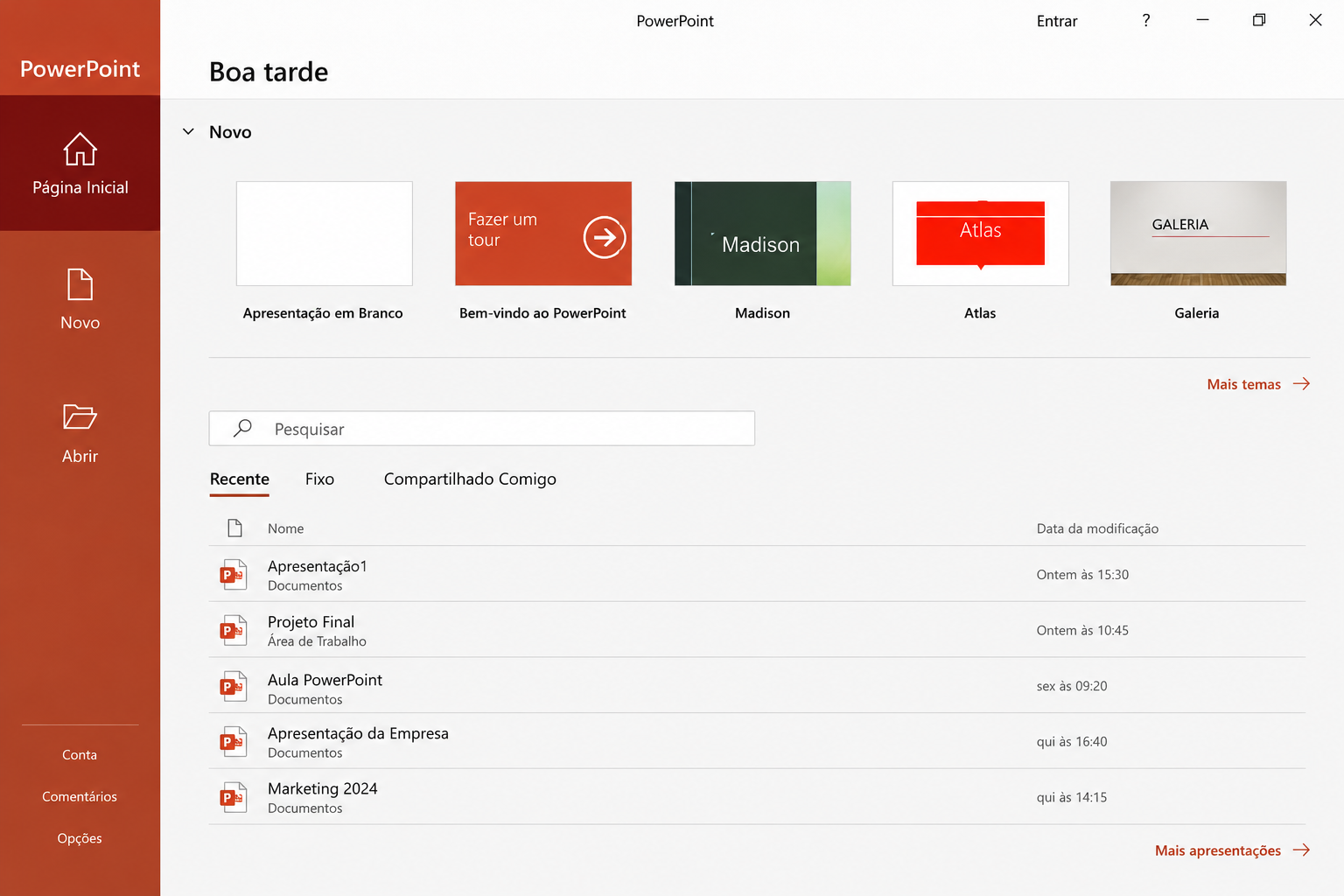Open the Apresentação1 file name
The height and width of the screenshot is (896, 1344).
point(318,566)
